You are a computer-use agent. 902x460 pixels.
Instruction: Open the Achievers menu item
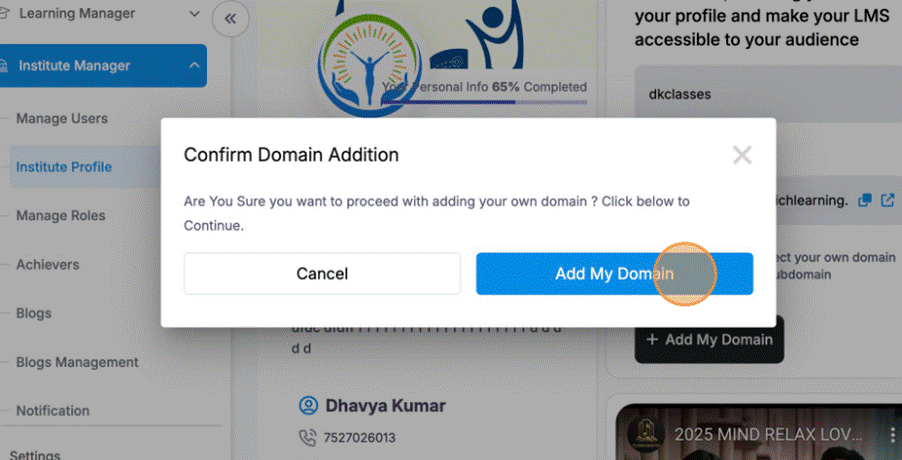click(48, 265)
